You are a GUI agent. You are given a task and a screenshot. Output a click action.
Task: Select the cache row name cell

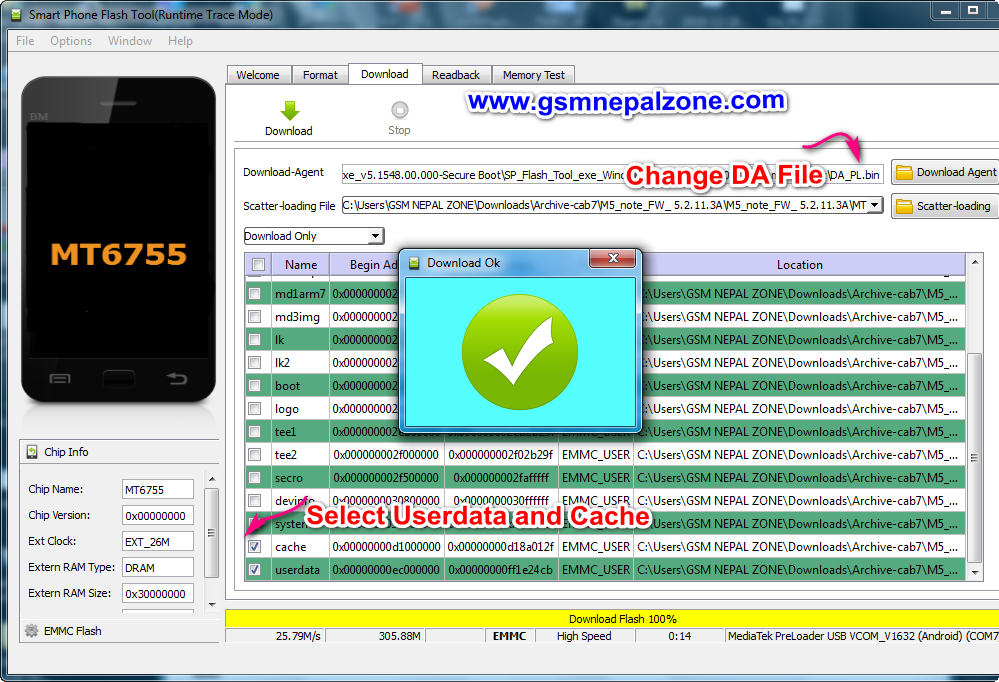click(301, 546)
